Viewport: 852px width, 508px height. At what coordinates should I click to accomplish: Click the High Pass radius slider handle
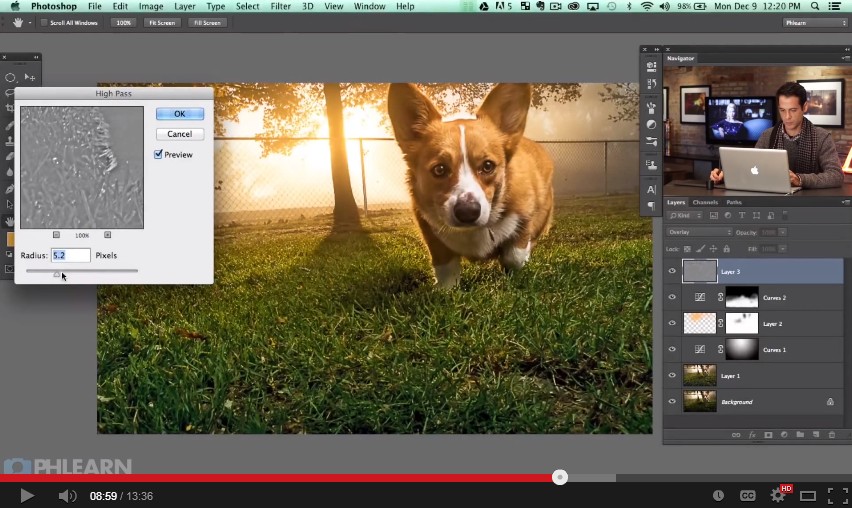pyautogui.click(x=57, y=274)
